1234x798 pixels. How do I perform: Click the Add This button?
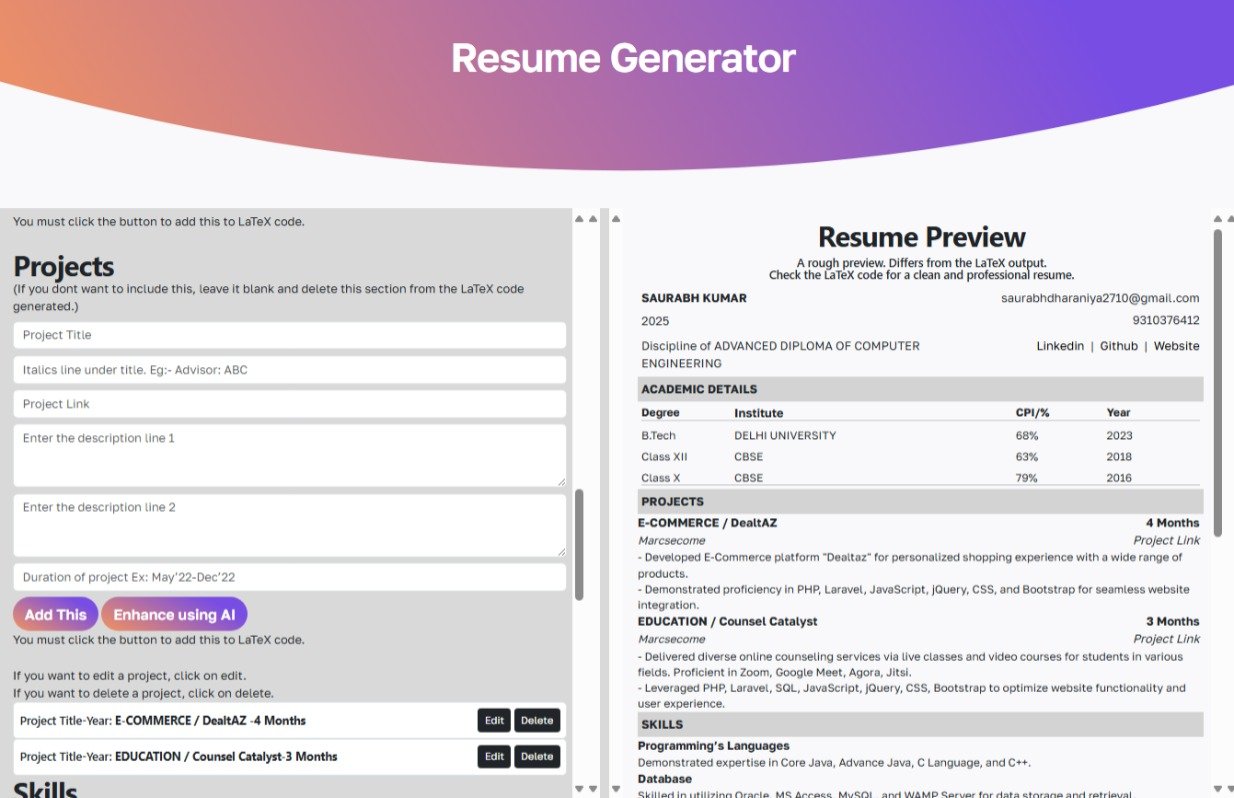coord(55,613)
